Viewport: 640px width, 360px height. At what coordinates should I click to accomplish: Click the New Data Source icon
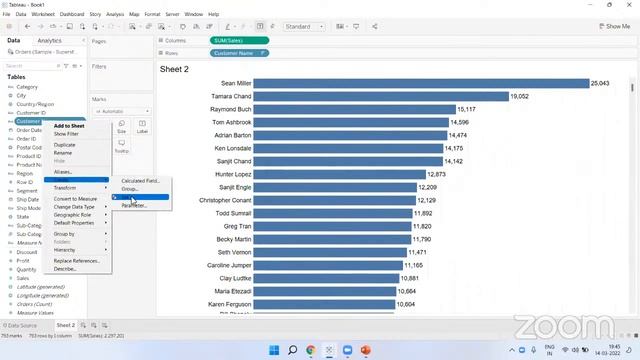pos(82,27)
